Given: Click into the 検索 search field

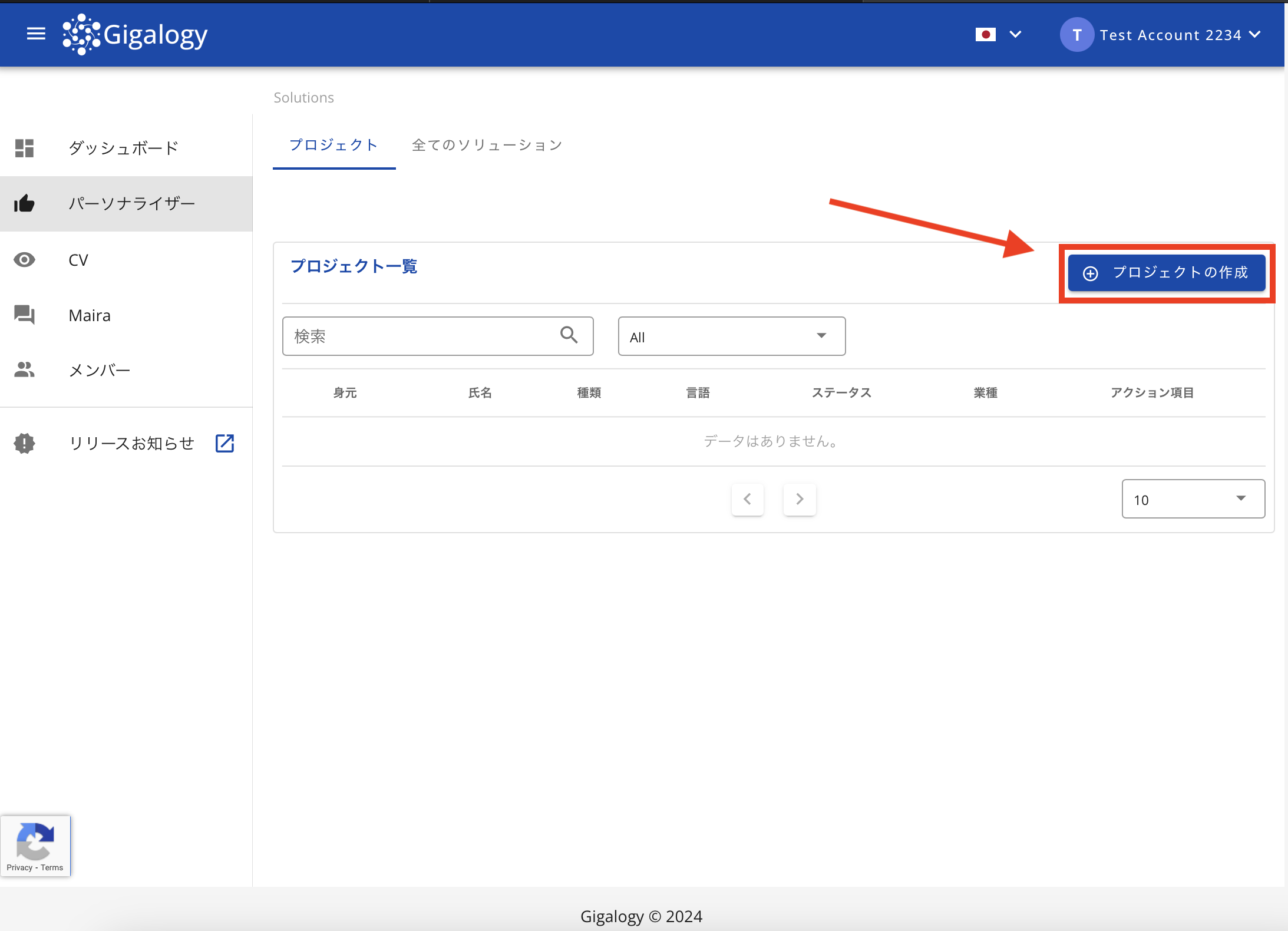Looking at the screenshot, I should point(418,336).
